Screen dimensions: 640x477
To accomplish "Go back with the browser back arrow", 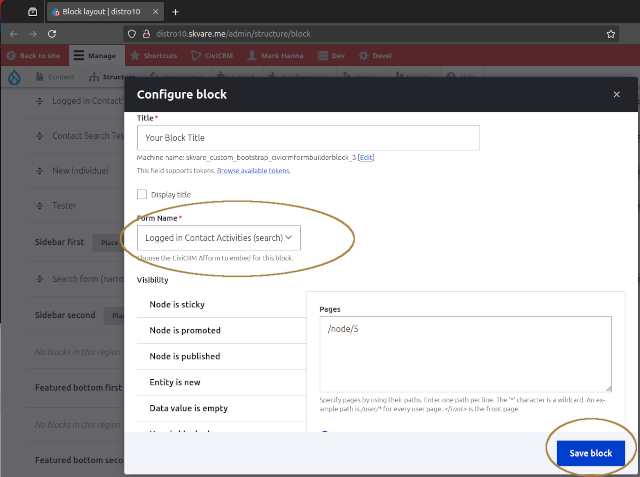I will (x=13, y=34).
